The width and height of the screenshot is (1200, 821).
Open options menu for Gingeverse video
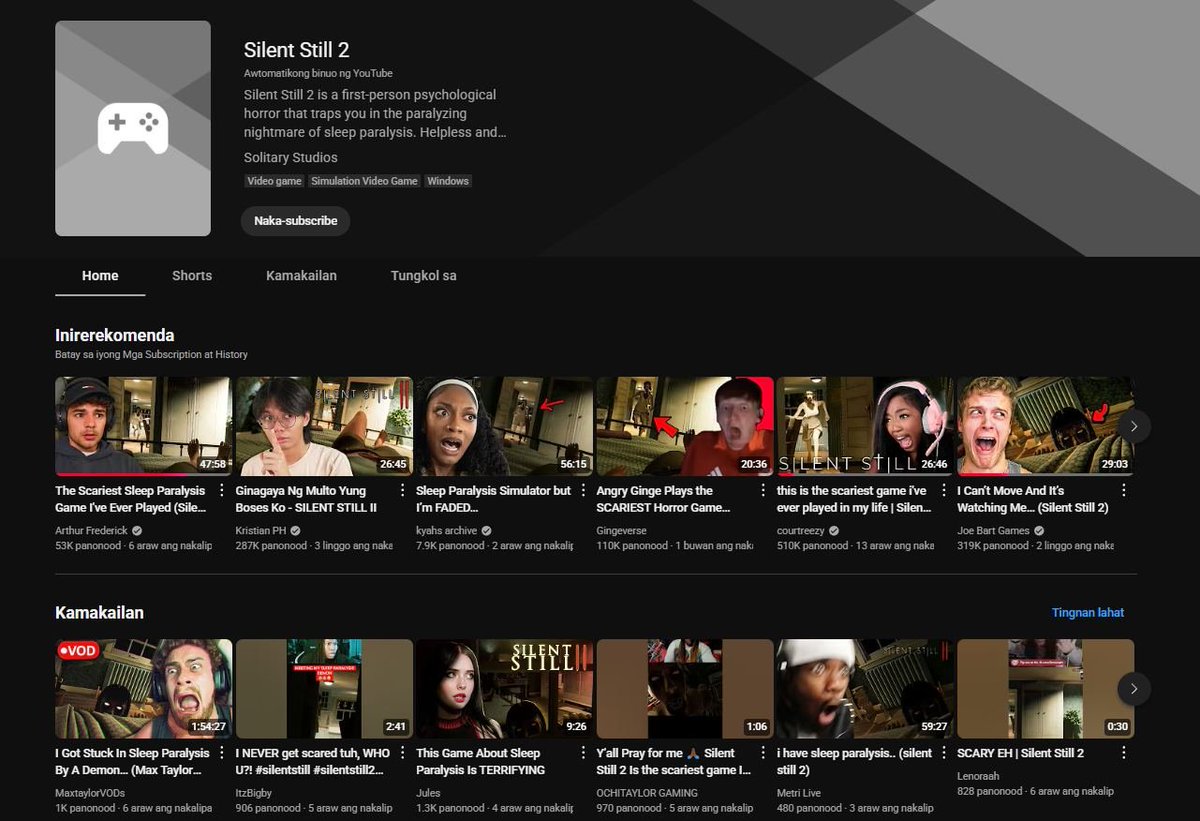click(763, 491)
